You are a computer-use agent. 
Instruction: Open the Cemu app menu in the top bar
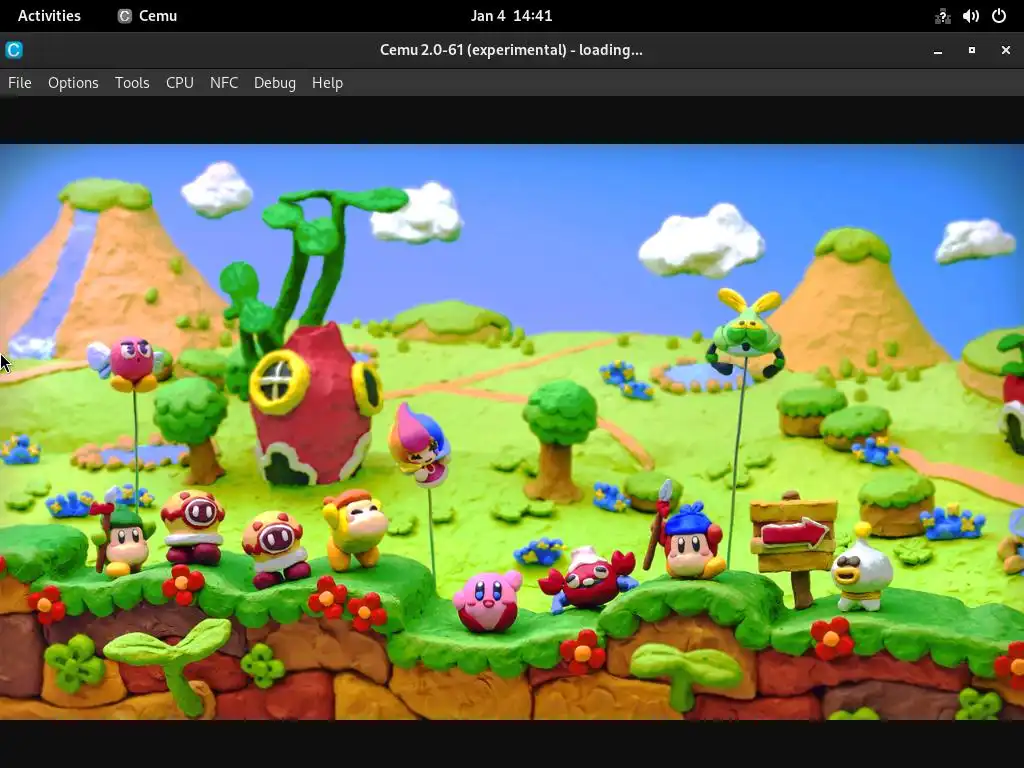[x=148, y=16]
